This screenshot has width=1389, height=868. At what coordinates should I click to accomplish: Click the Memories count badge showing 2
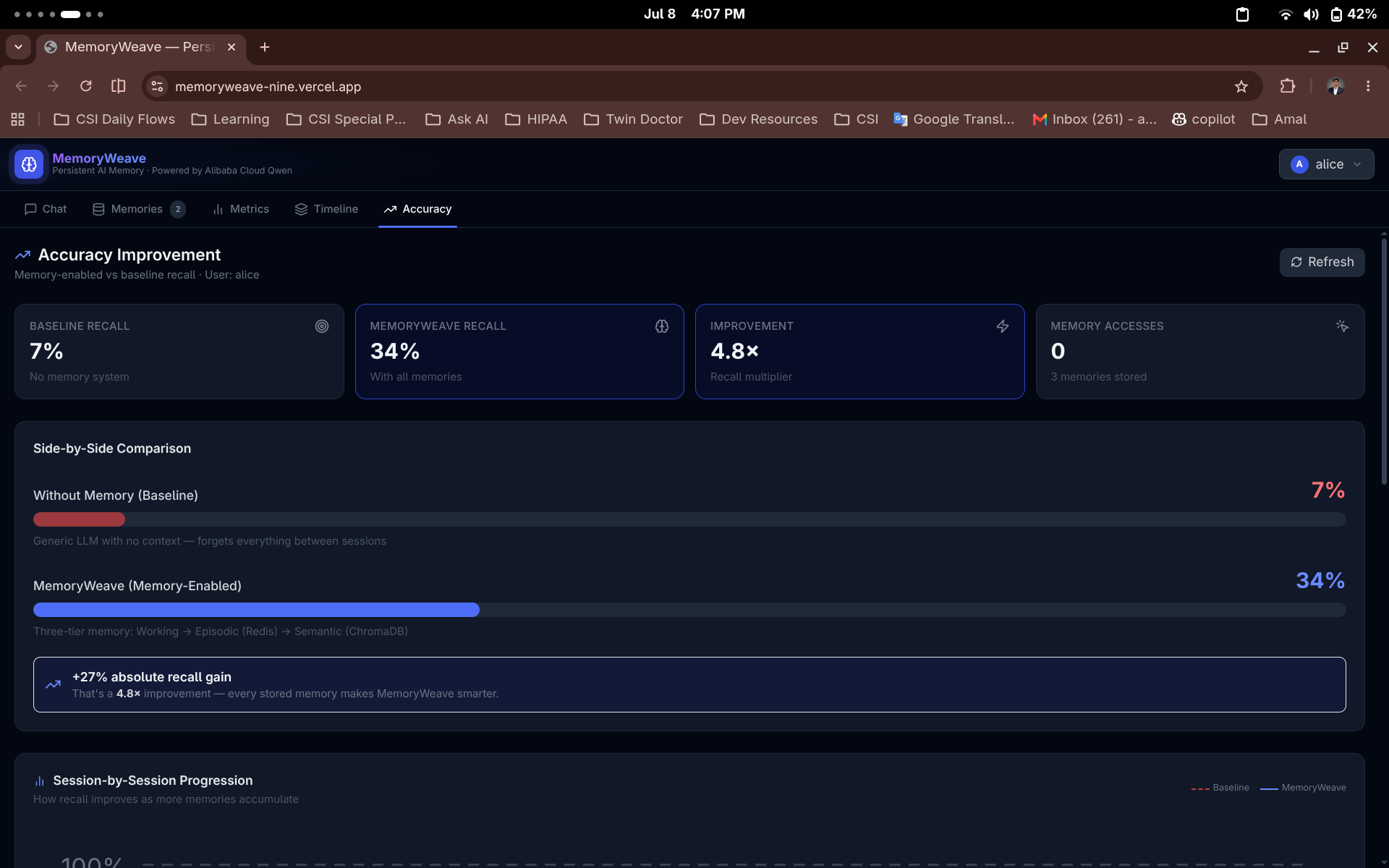click(178, 209)
